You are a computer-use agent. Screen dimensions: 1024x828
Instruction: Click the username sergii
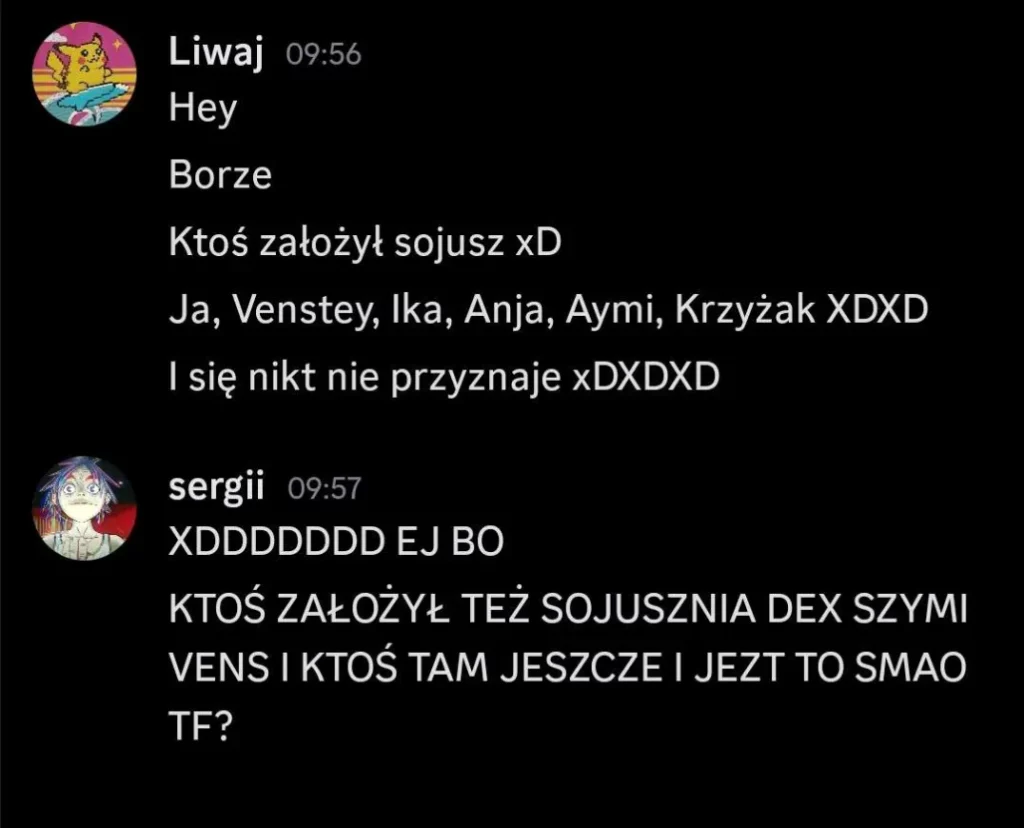point(216,486)
